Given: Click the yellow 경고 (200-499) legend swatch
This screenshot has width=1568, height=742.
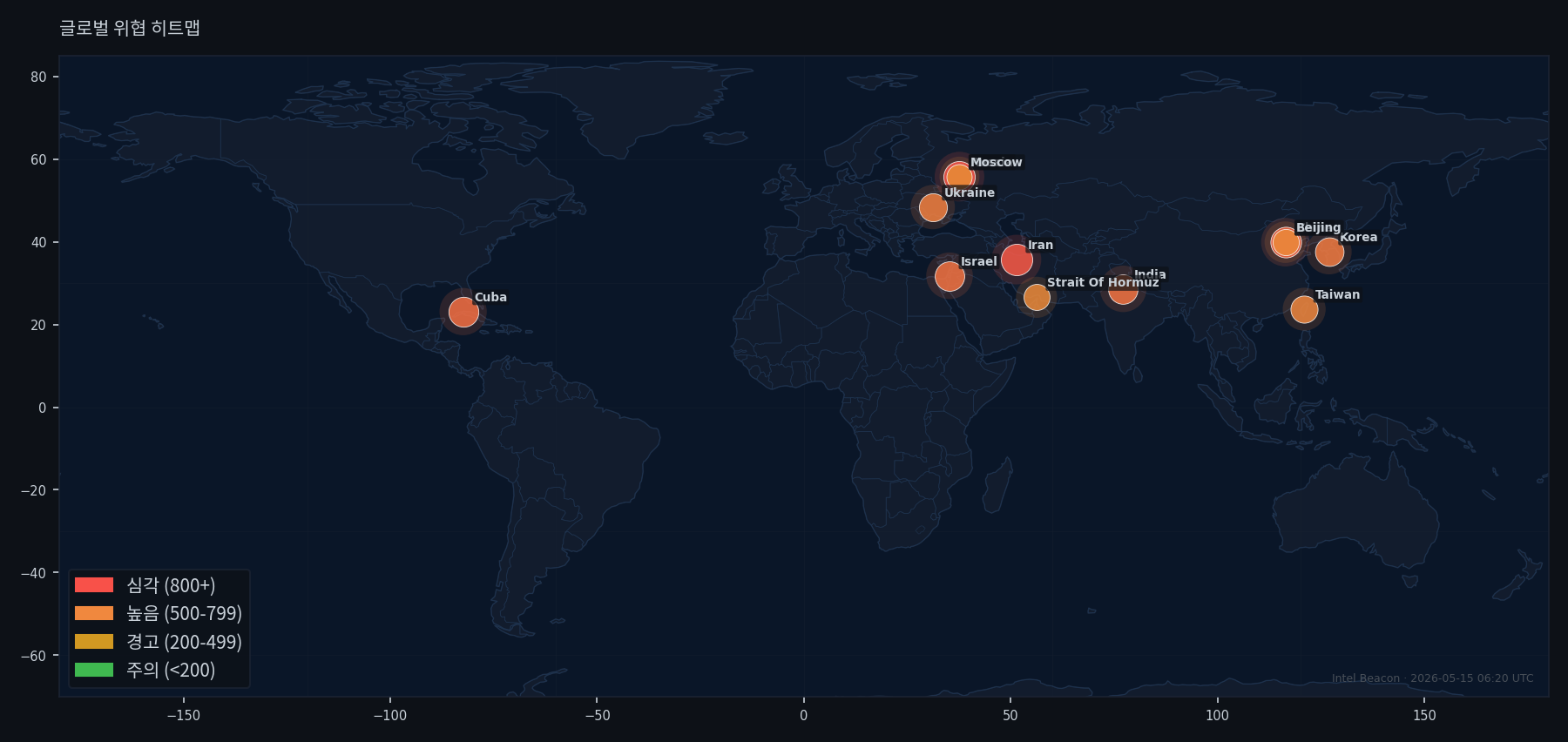Looking at the screenshot, I should tap(94, 642).
